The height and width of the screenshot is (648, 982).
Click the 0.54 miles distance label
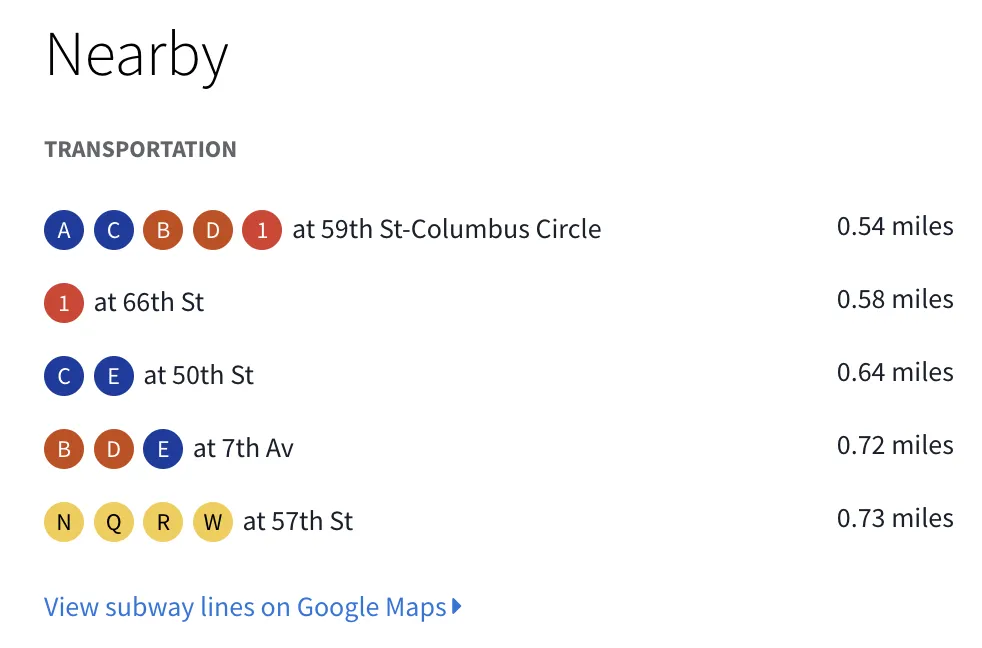point(895,226)
